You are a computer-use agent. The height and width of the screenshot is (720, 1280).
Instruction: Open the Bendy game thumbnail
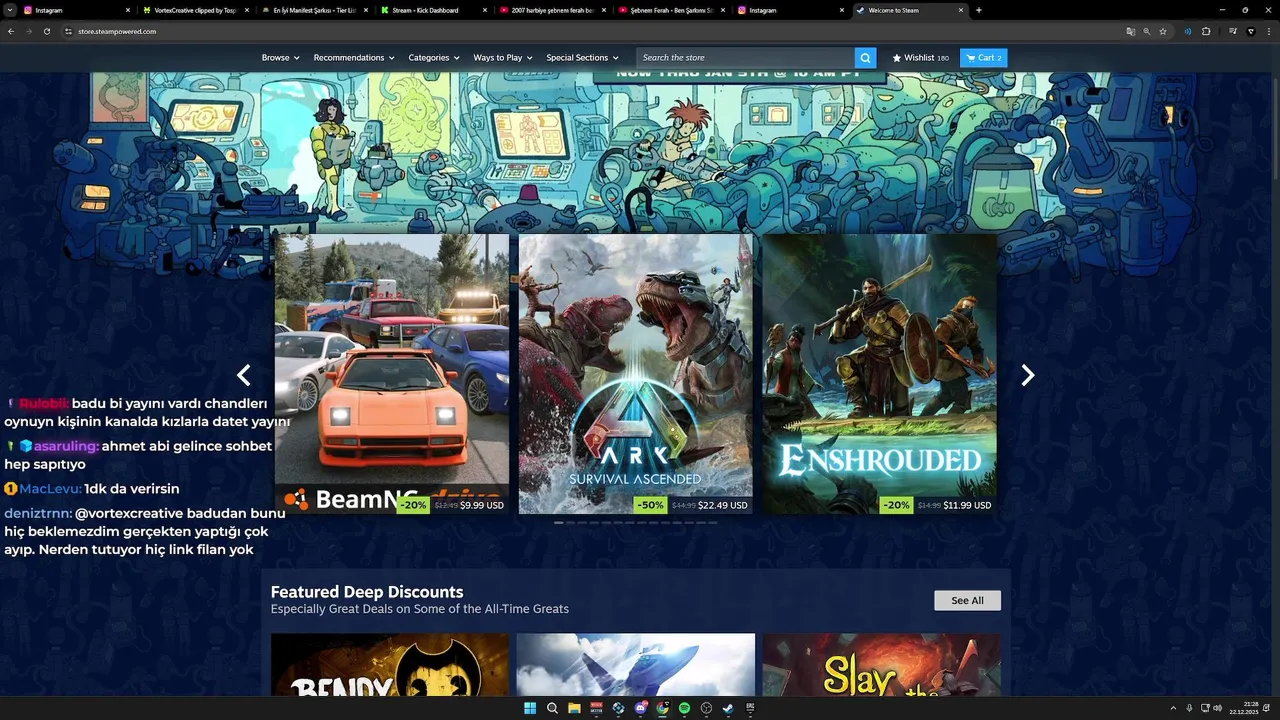coord(390,665)
